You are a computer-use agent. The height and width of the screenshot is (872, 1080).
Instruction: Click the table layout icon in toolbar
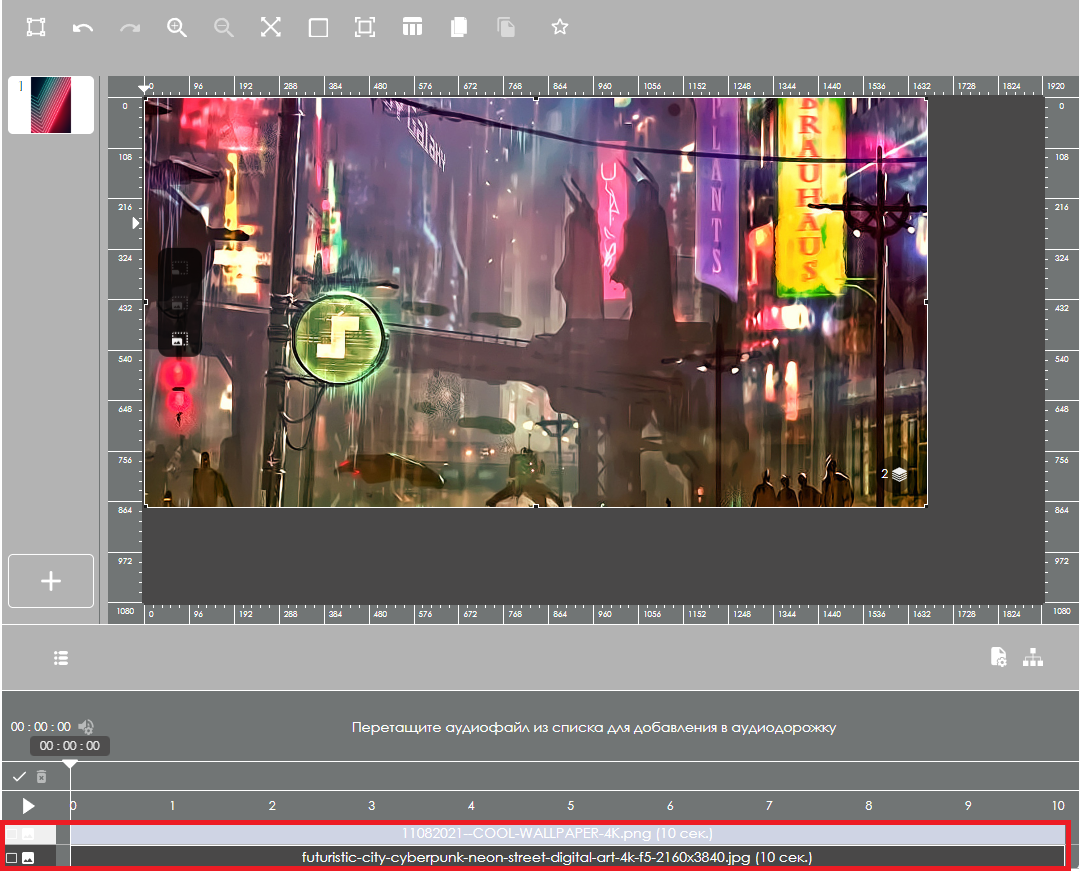click(412, 28)
